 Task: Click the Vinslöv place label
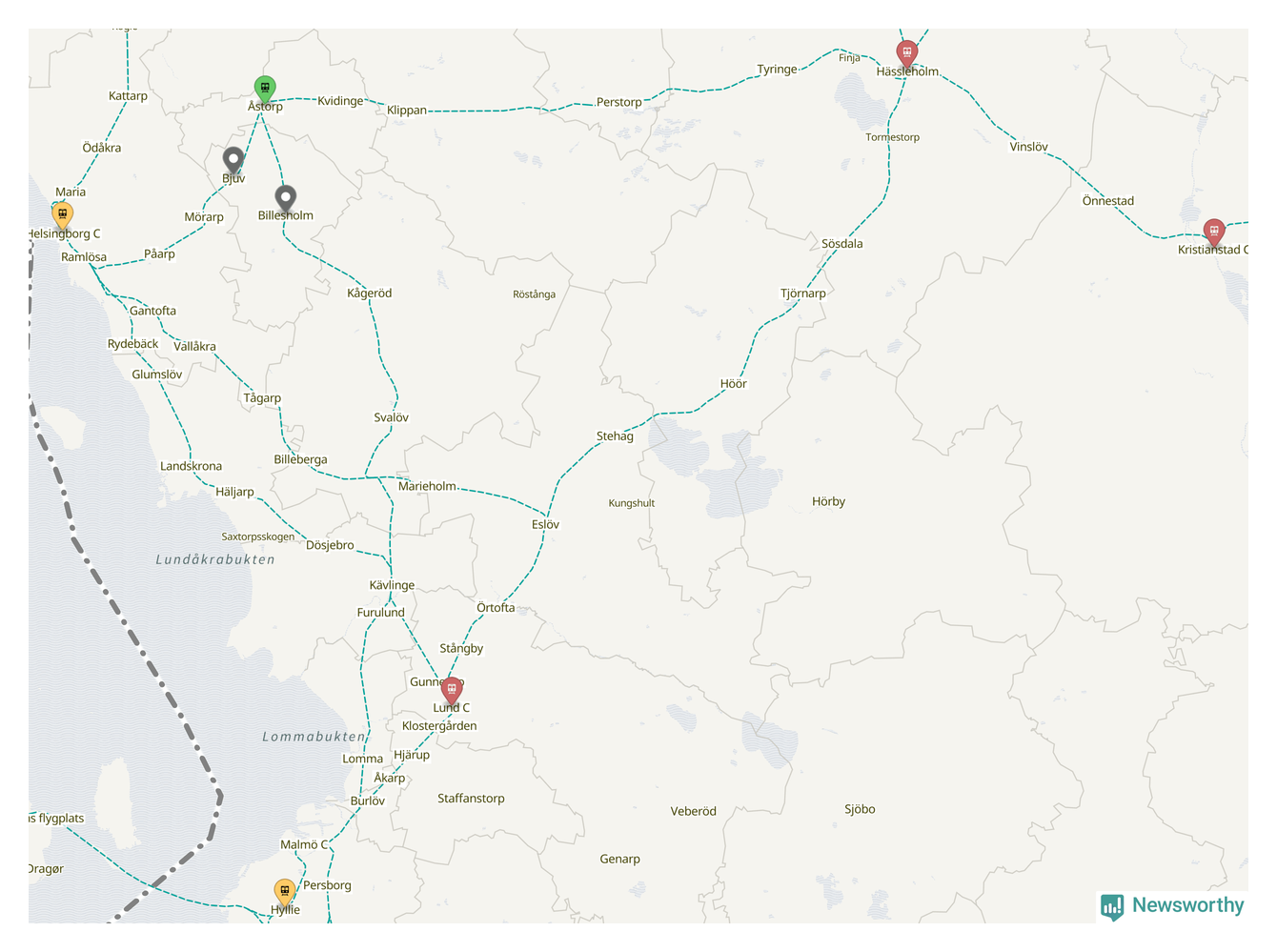pyautogui.click(x=1029, y=147)
